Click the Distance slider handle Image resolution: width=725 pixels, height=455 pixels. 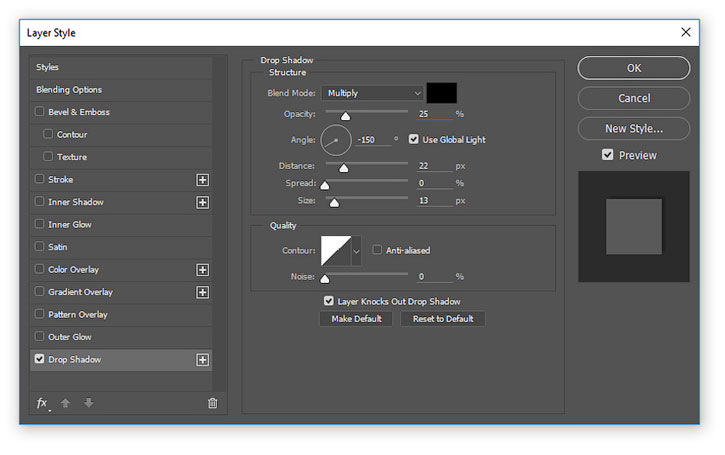pyautogui.click(x=344, y=168)
